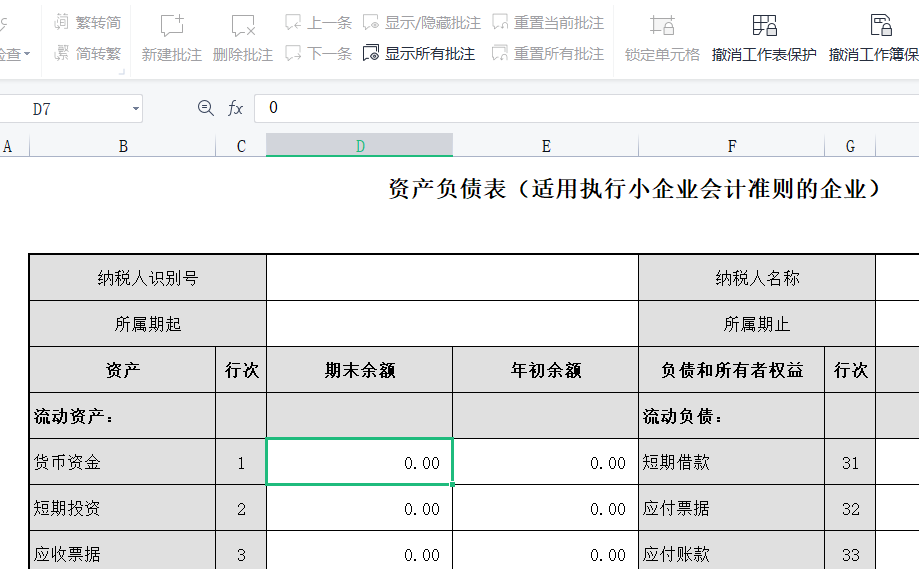This screenshot has height=569, width=919.
Task: Click the 删除批注 delete comment icon
Action: coord(243,26)
